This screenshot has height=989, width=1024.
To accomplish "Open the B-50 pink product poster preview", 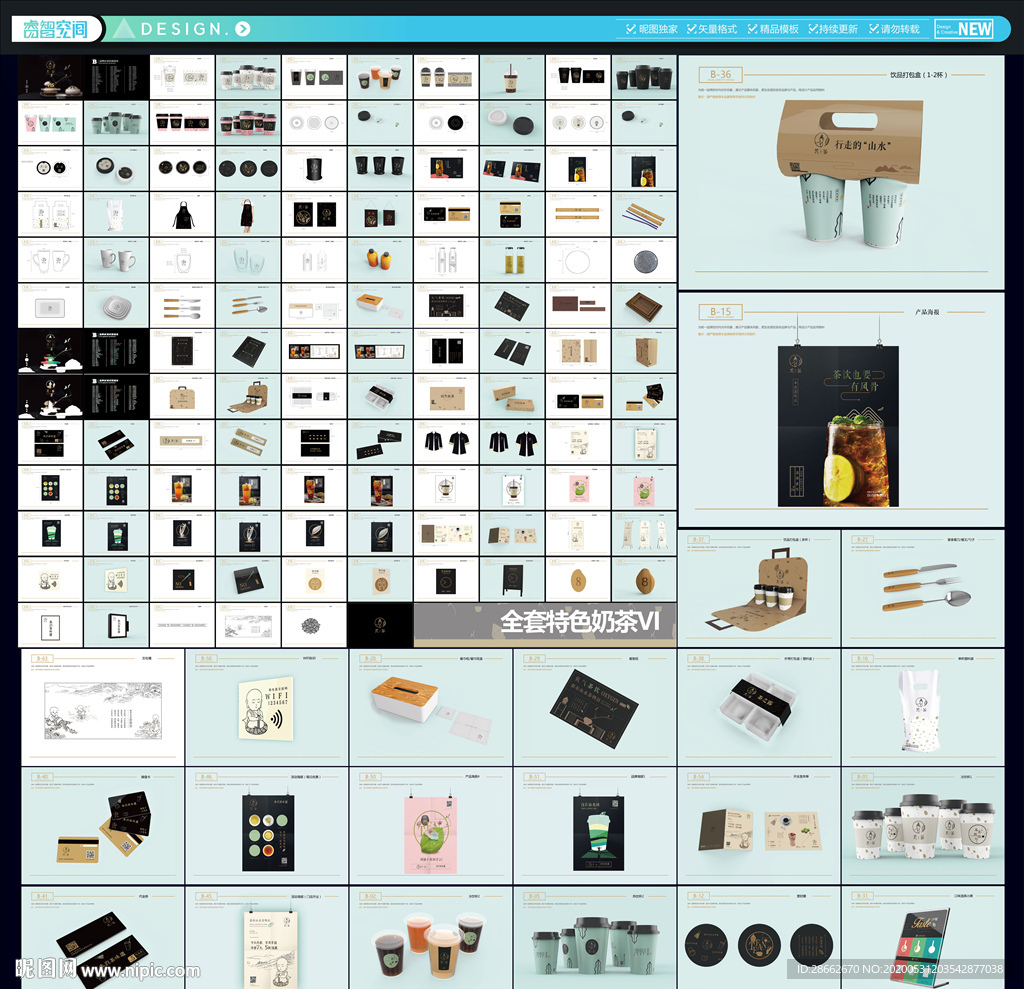I will click(430, 826).
